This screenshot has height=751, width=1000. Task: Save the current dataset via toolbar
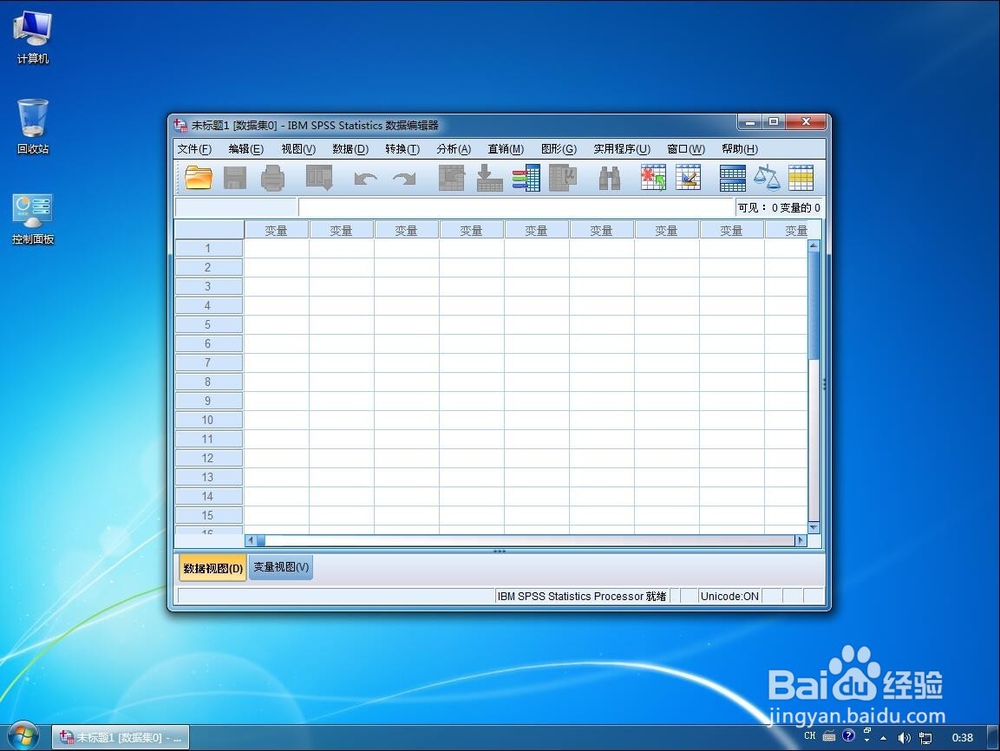234,177
